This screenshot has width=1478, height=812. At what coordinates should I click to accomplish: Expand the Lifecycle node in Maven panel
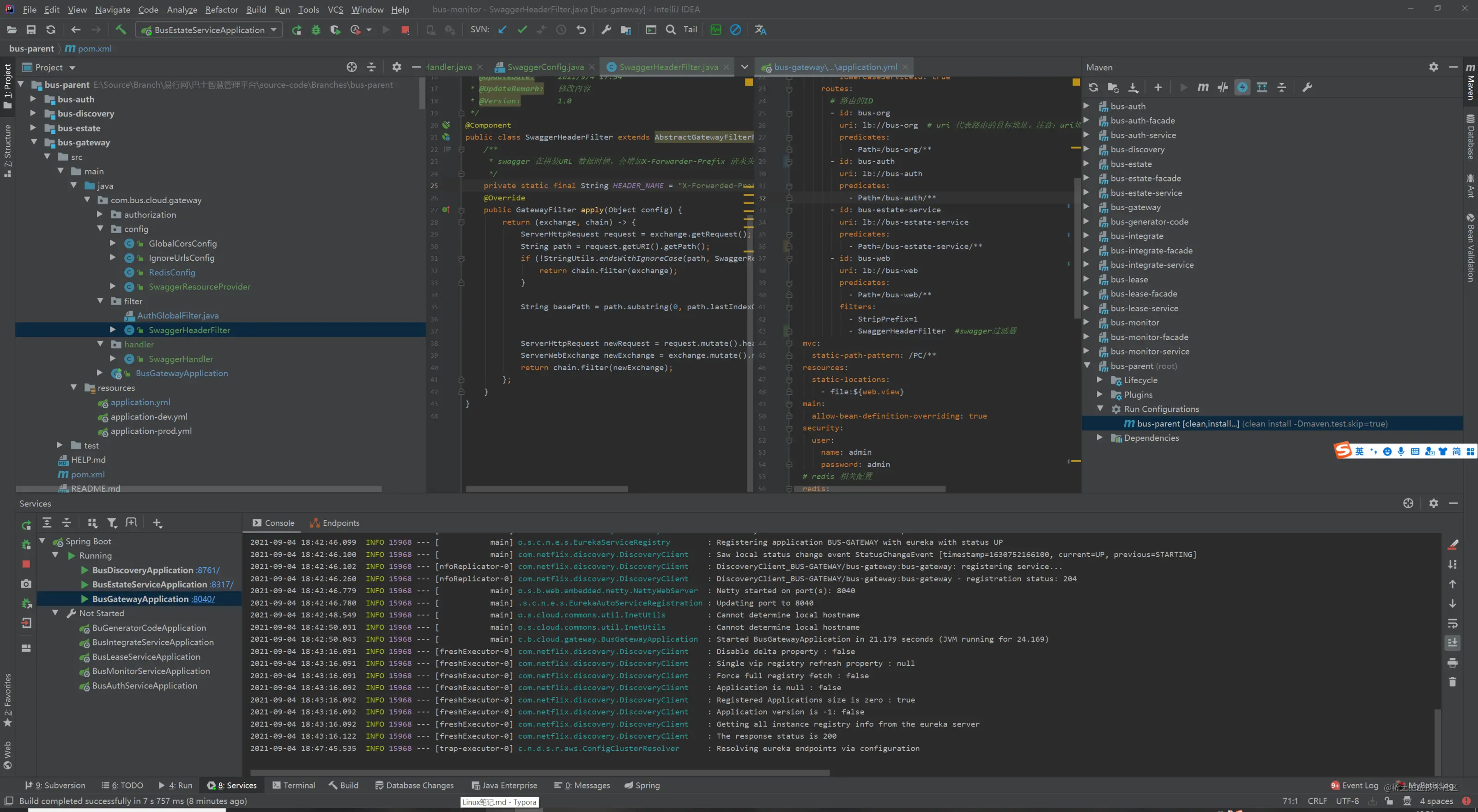click(1100, 380)
